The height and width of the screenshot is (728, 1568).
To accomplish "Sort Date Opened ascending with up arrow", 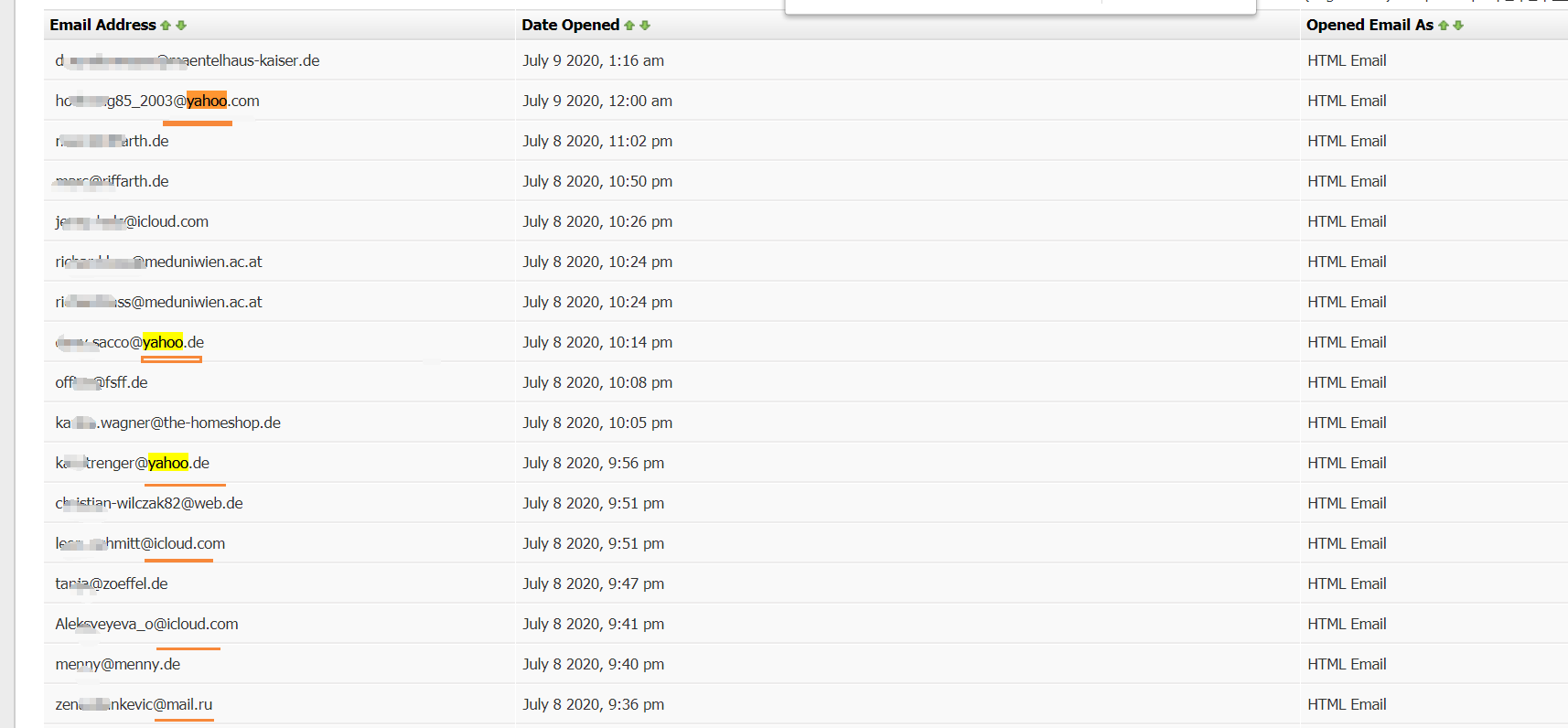I will point(629,26).
